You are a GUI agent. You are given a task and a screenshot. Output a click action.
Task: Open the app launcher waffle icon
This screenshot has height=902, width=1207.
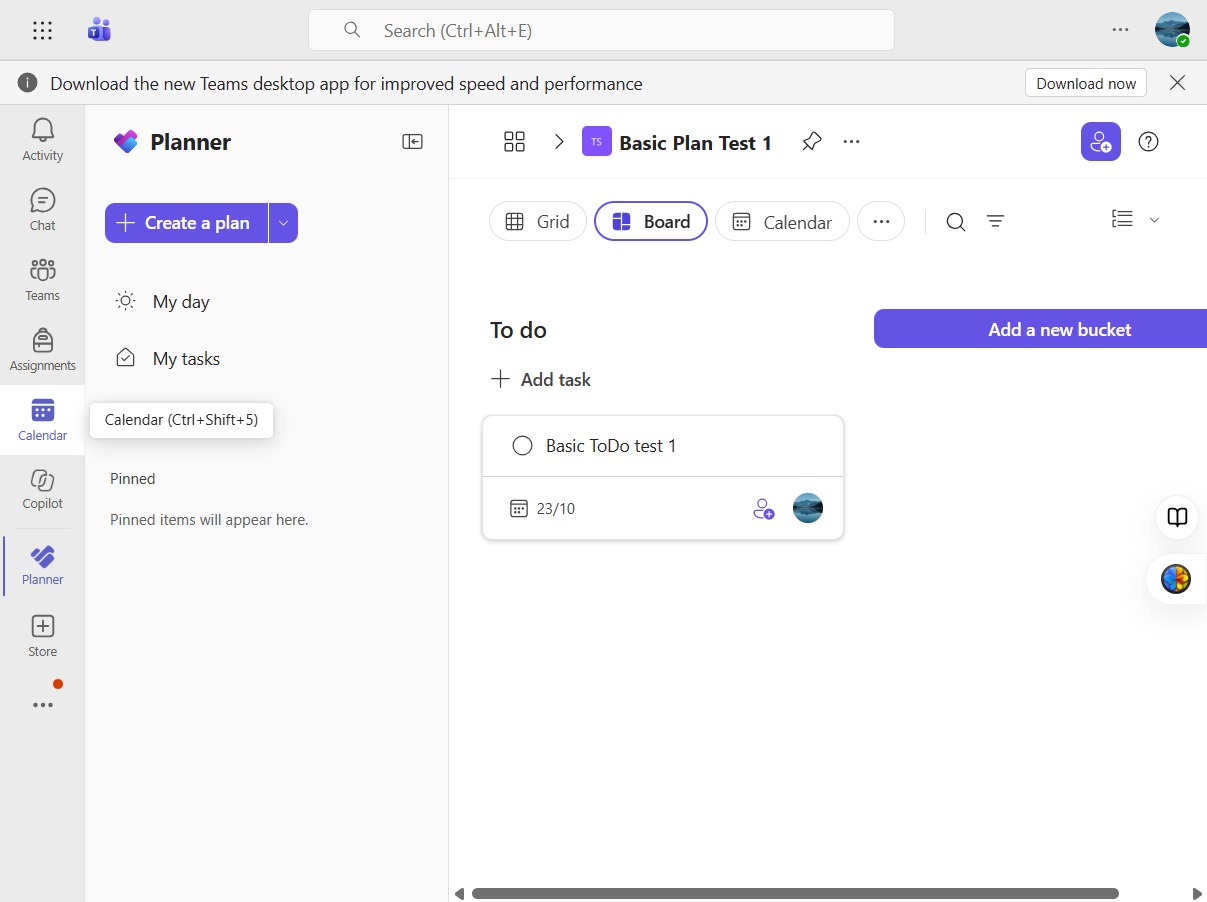pyautogui.click(x=42, y=30)
